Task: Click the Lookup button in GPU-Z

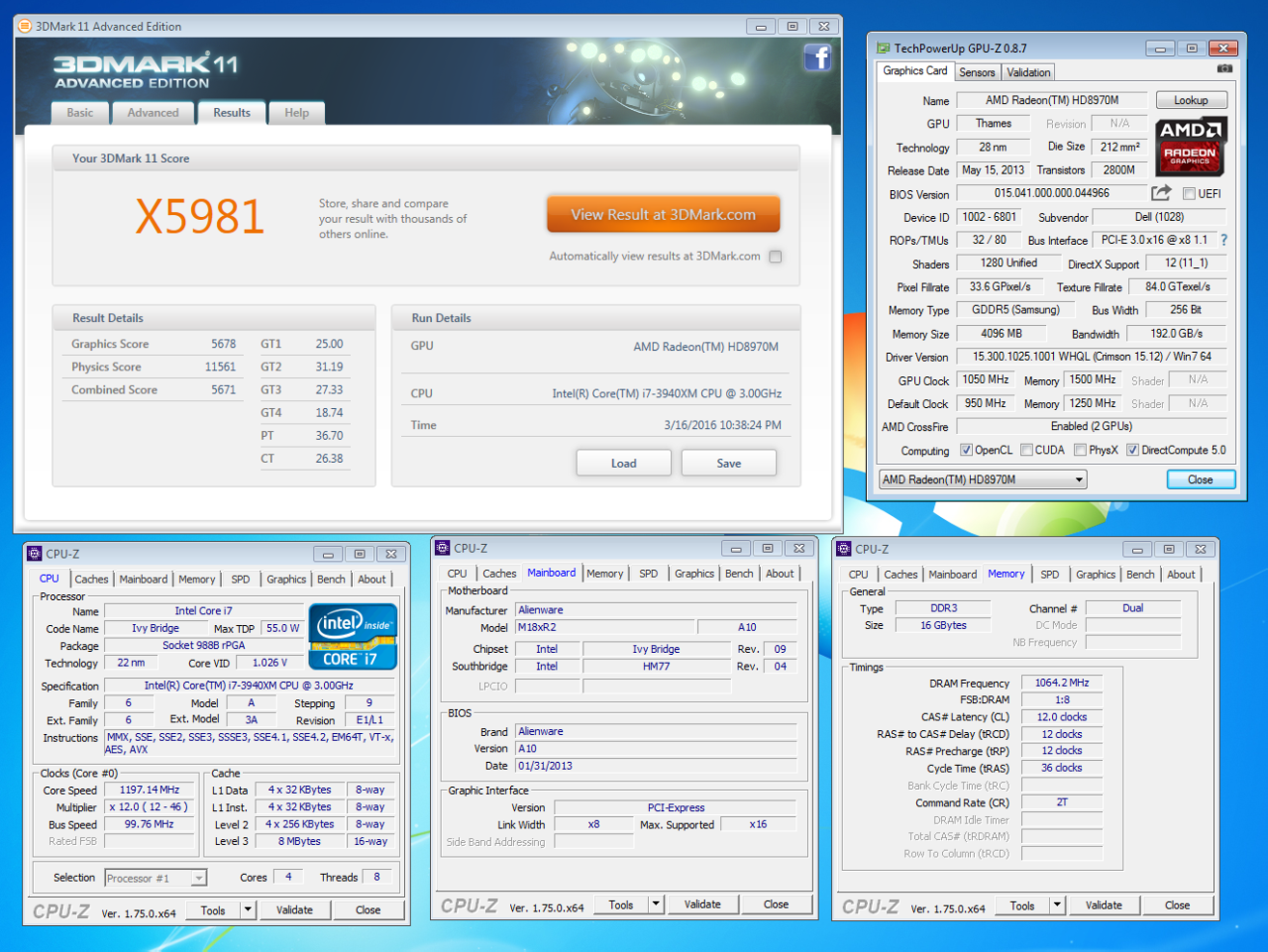Action: tap(1191, 100)
